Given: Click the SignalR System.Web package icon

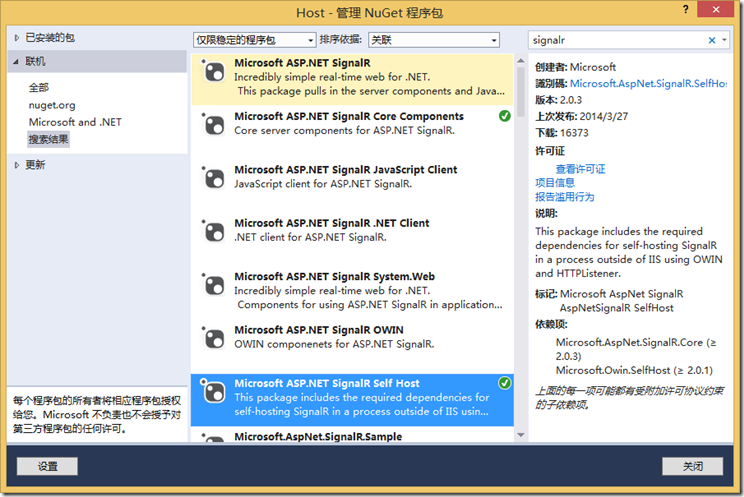Looking at the screenshot, I should point(214,286).
